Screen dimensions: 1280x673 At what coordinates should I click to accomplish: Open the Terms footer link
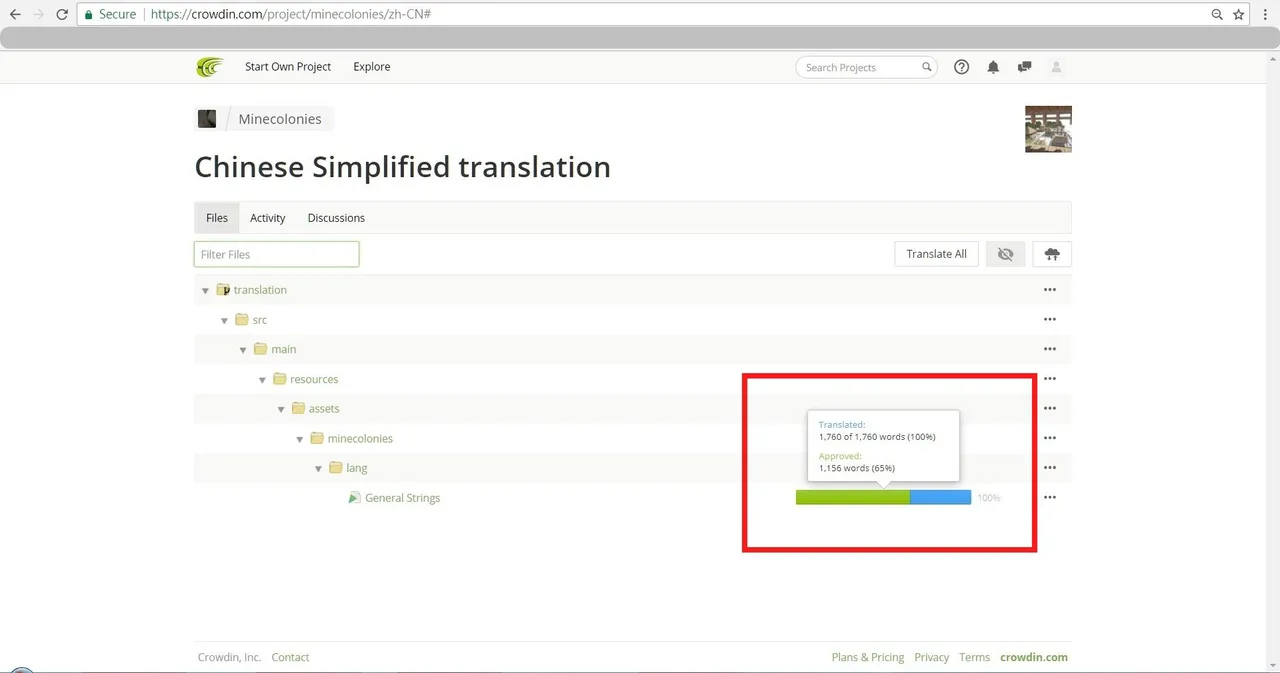974,657
